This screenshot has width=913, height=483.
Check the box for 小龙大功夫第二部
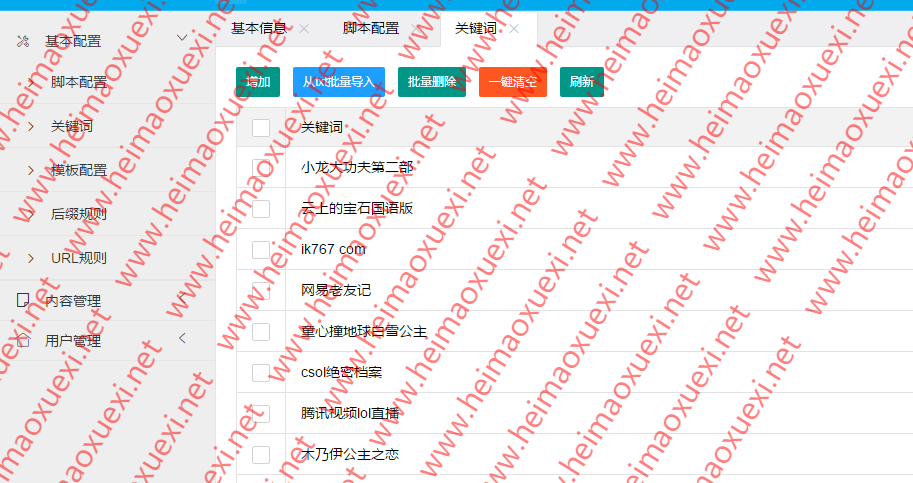(261, 168)
